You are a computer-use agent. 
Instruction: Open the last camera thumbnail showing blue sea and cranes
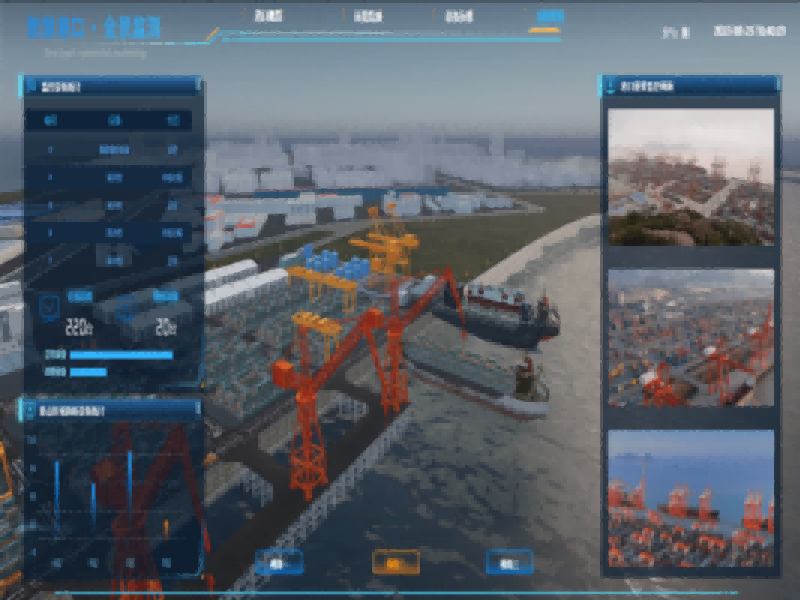point(690,497)
